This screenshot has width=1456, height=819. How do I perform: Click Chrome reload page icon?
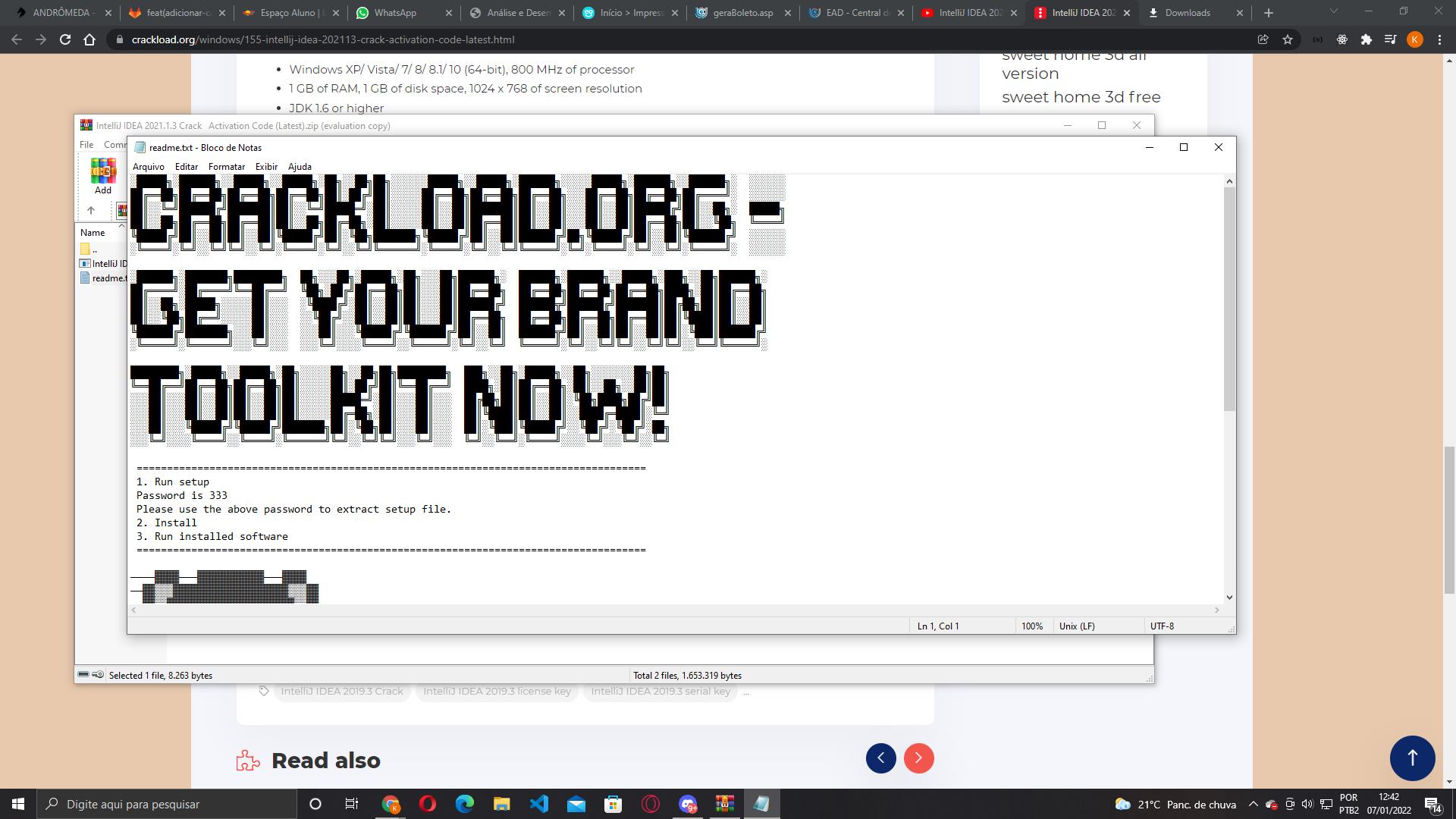(65, 39)
